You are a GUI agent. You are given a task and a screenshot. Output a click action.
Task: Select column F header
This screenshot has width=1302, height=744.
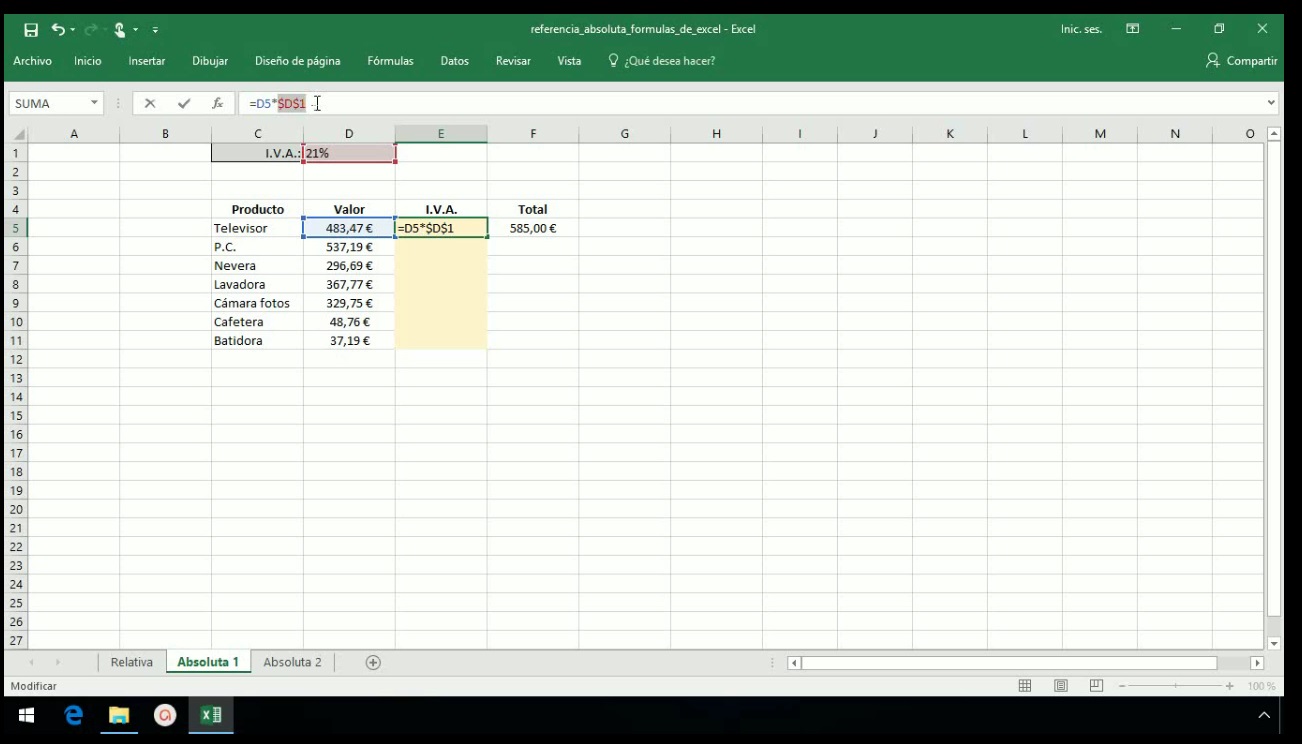pyautogui.click(x=533, y=134)
